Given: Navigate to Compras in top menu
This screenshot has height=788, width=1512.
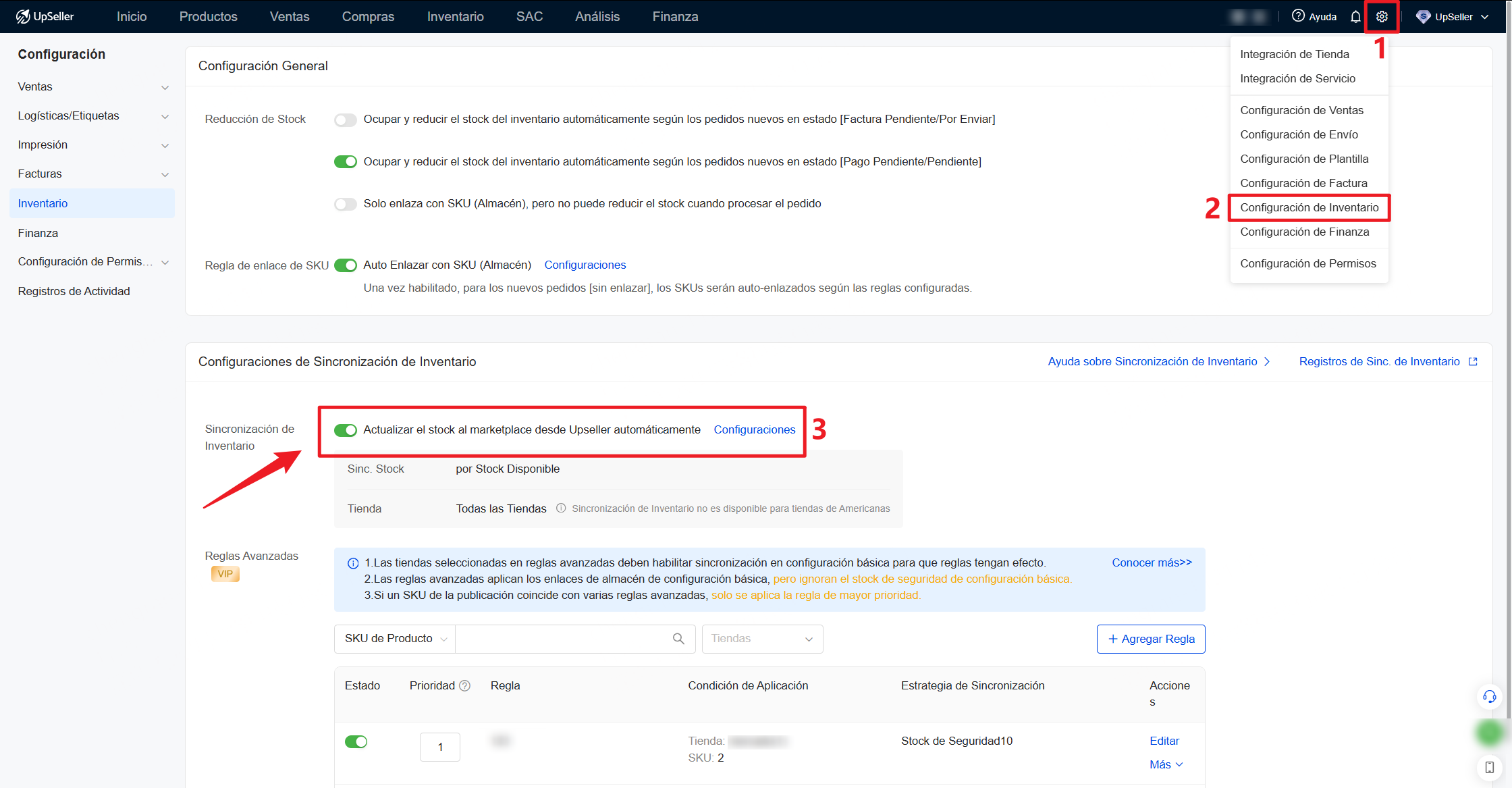Looking at the screenshot, I should coord(368,16).
